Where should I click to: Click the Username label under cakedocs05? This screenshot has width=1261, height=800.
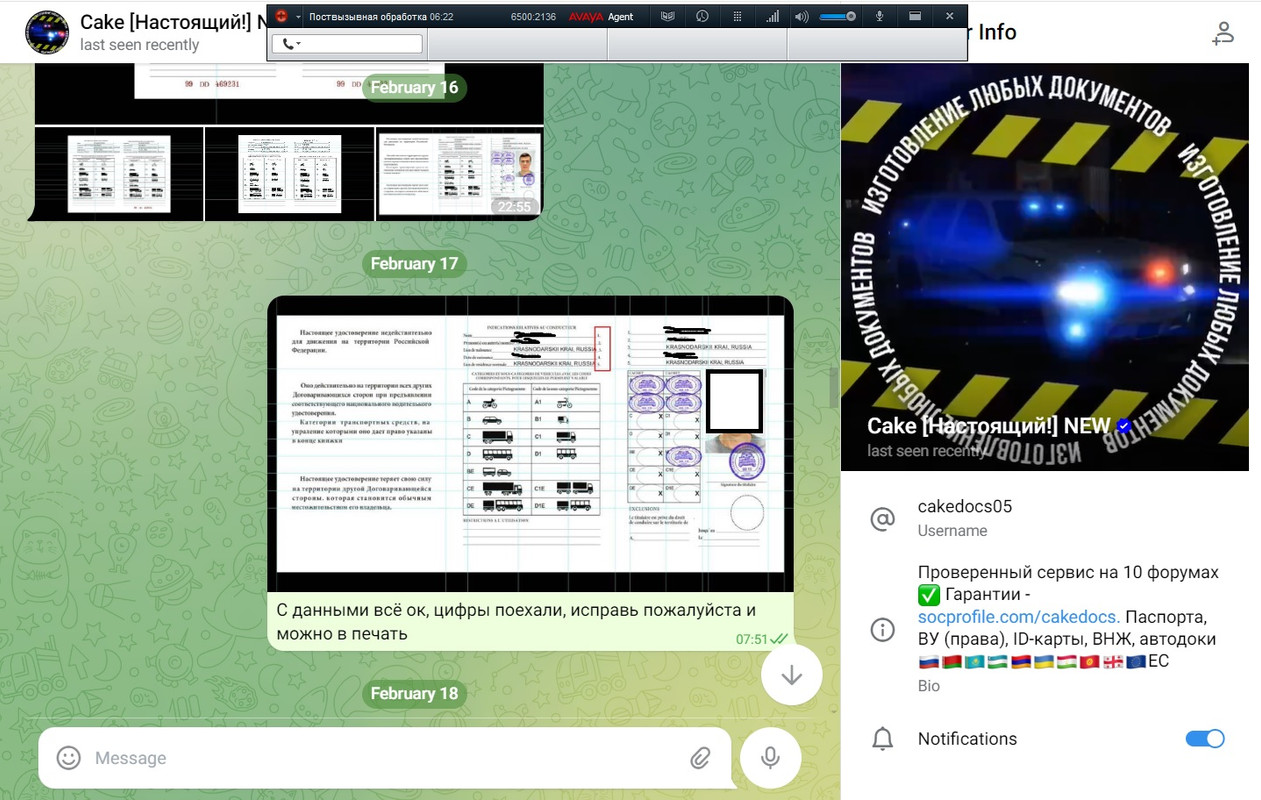tap(953, 531)
